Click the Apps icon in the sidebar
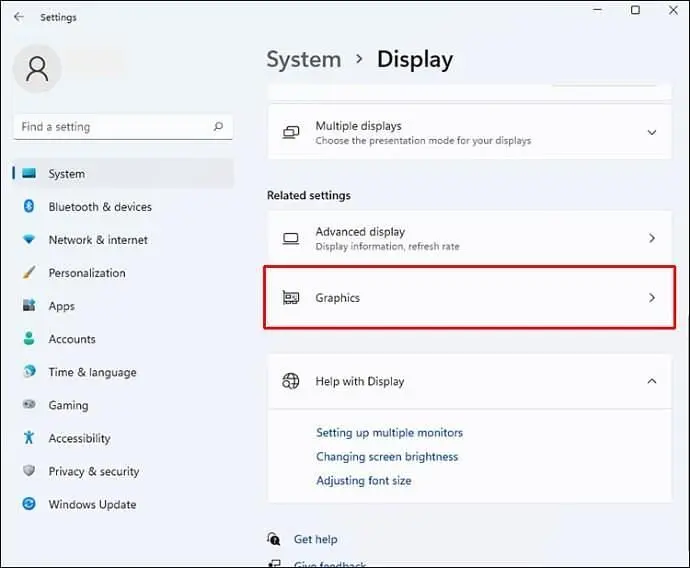Viewport: 690px width, 568px height. (29, 305)
